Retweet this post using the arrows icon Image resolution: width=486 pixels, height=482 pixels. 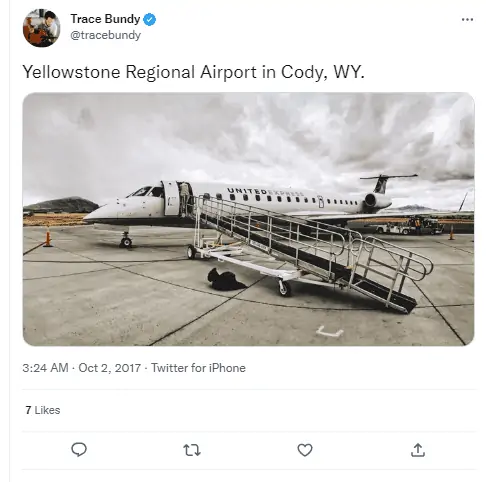pos(192,450)
